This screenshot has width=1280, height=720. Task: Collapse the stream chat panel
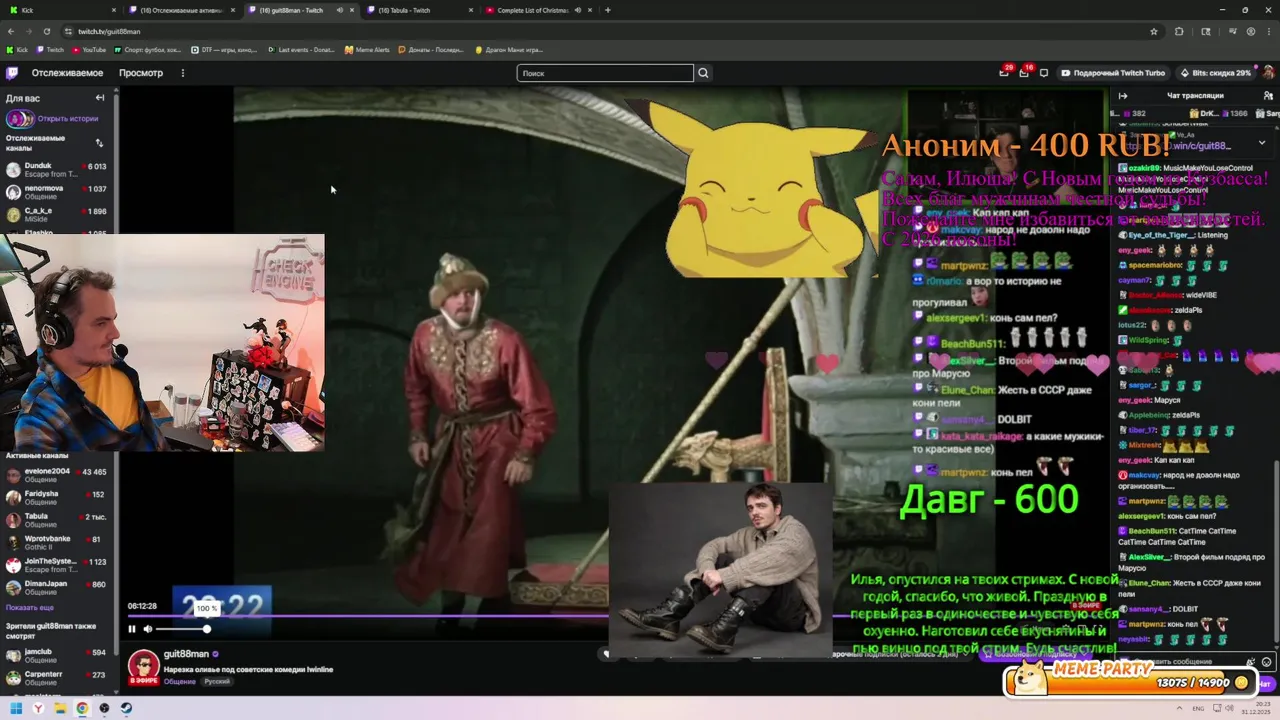tap(1123, 96)
